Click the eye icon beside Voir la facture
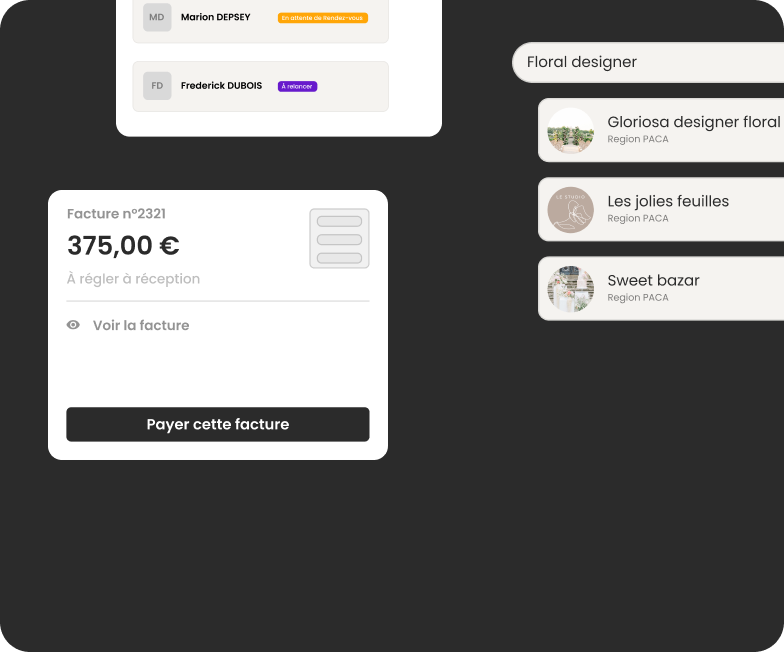Screen dimensions: 784x652 (73, 325)
